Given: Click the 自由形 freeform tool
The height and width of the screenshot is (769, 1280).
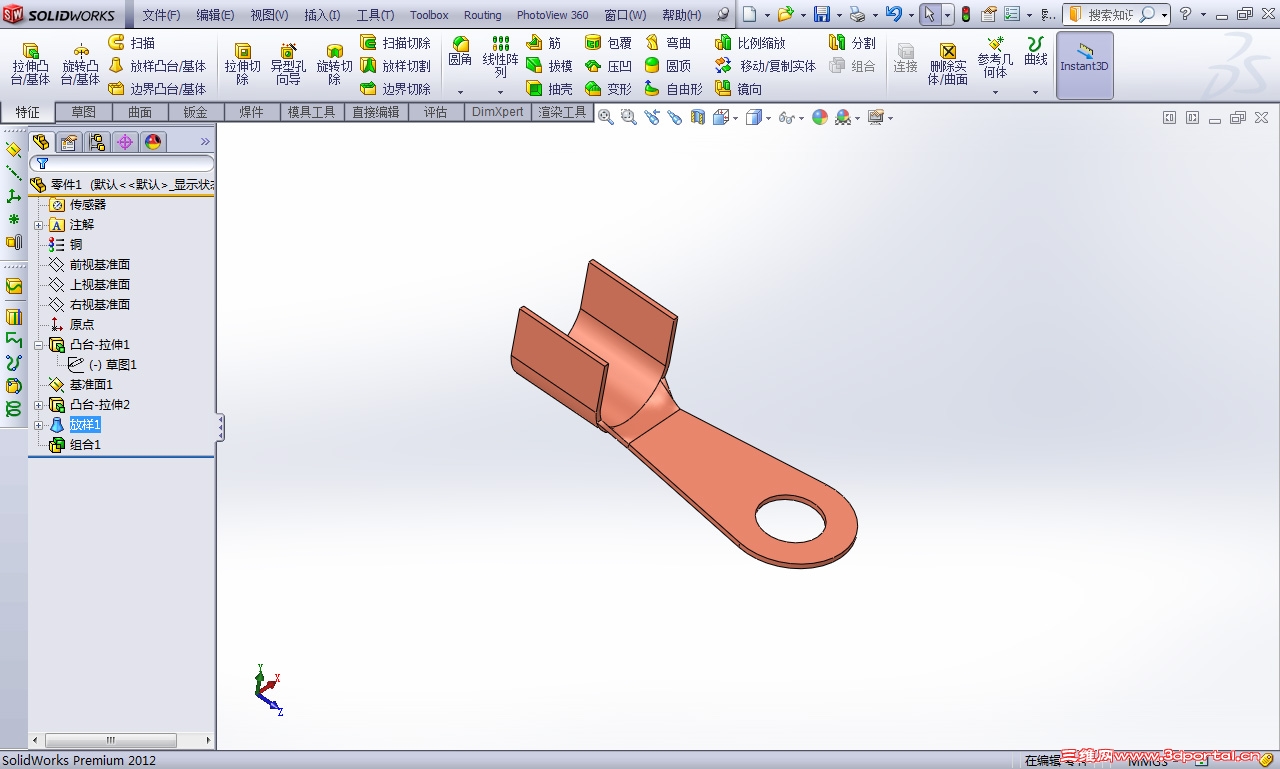Looking at the screenshot, I should [673, 89].
